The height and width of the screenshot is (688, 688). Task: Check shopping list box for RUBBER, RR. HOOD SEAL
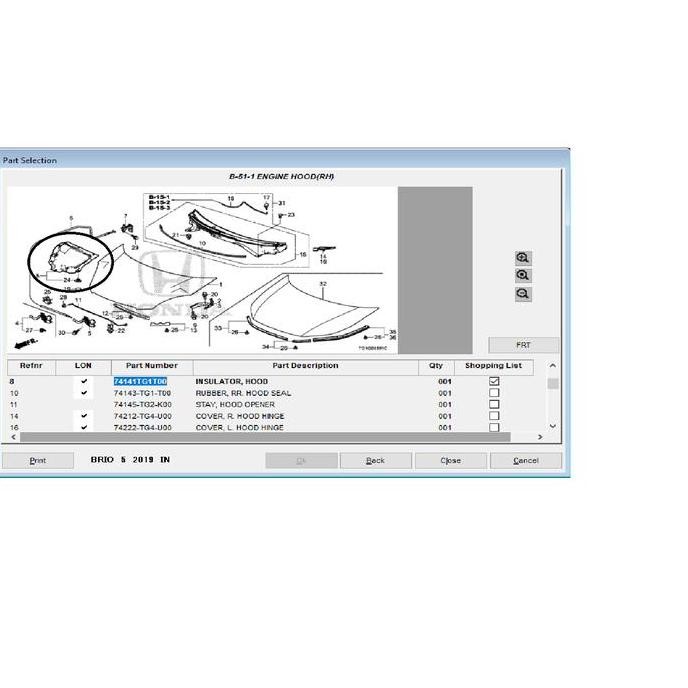click(493, 393)
